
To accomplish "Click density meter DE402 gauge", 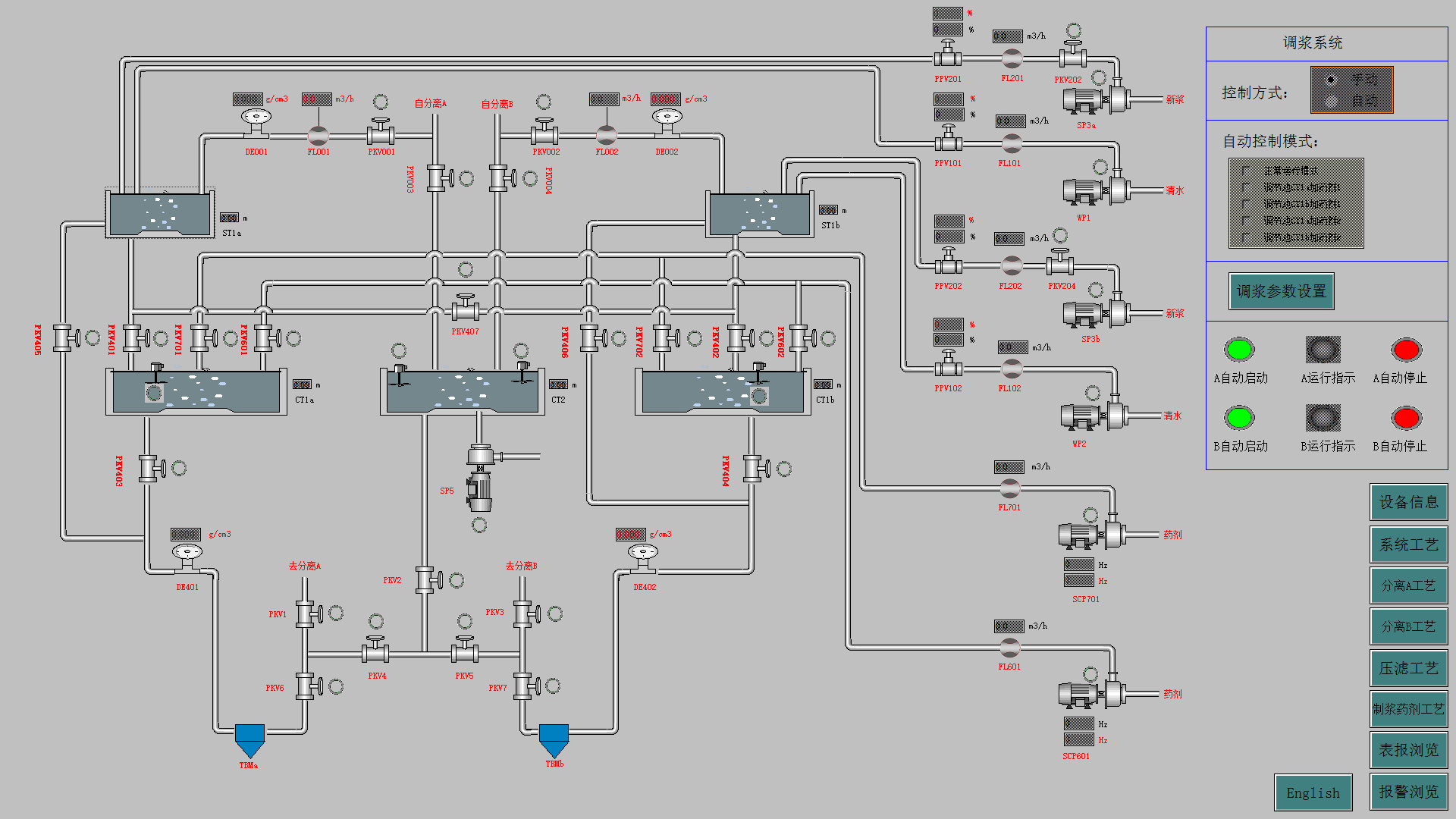I will [642, 551].
